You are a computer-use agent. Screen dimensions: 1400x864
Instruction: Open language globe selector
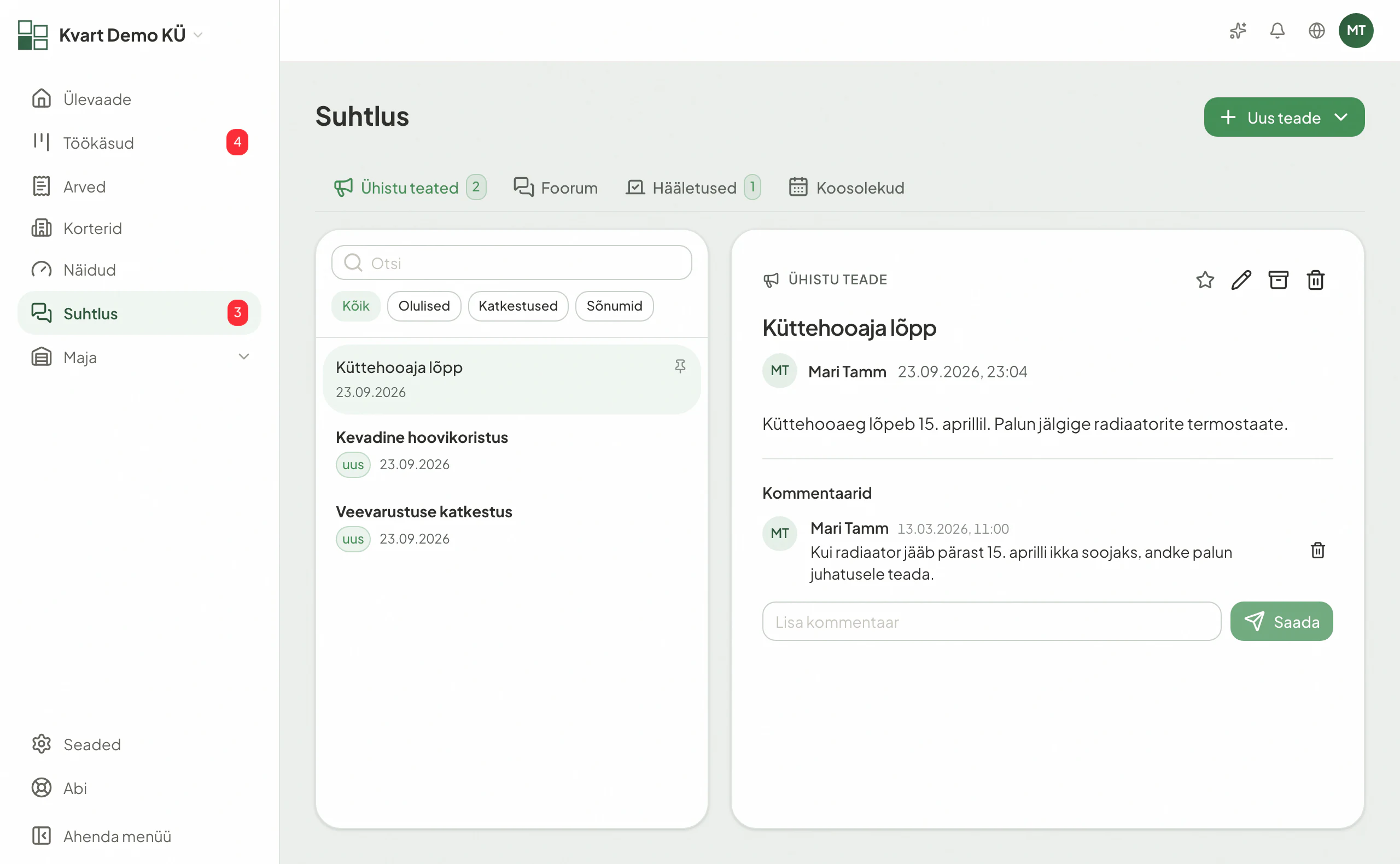tap(1316, 31)
